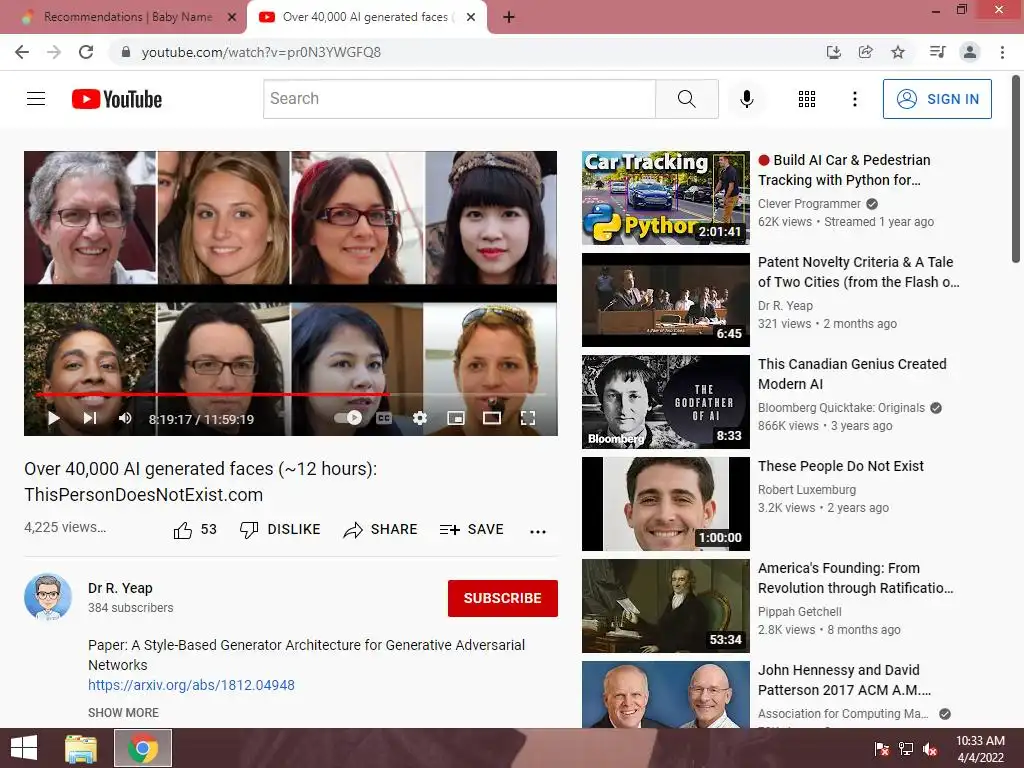Open Godfather of AI Bloomberg thumbnail

(665, 402)
